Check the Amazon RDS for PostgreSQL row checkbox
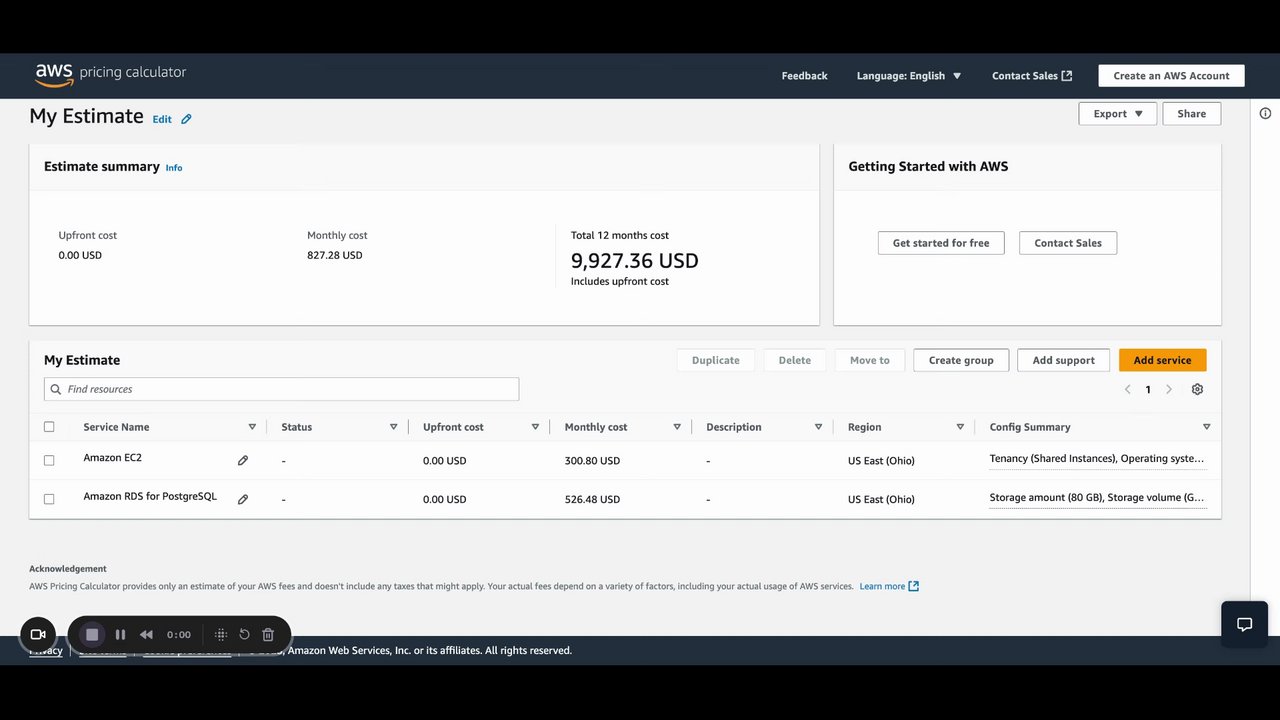Viewport: 1280px width, 720px height. pyautogui.click(x=49, y=499)
